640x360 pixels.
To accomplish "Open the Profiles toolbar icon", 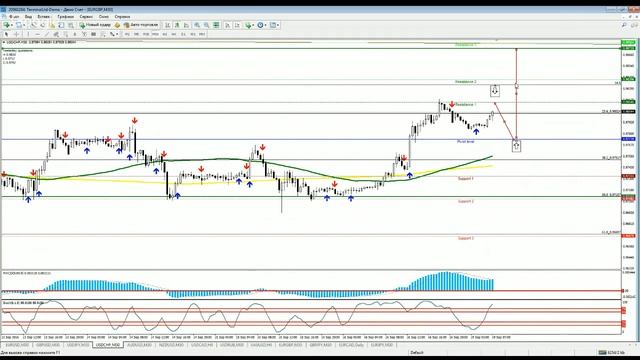I will pos(18,25).
